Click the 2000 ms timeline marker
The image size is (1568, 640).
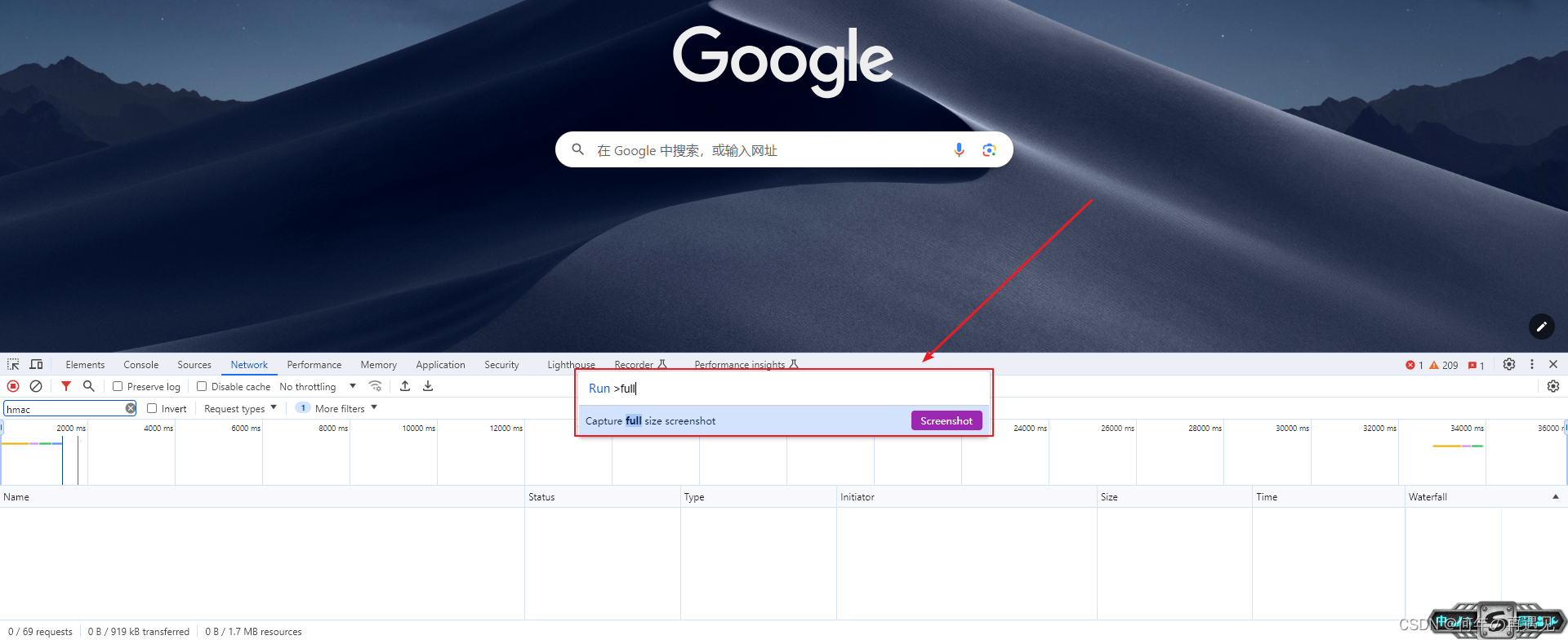point(71,428)
